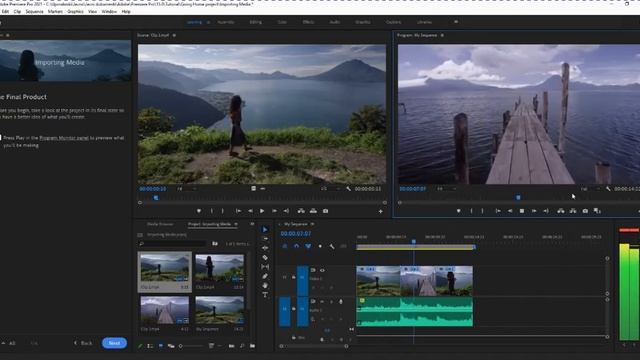Click Insert button in Source Monitor

coord(301,211)
